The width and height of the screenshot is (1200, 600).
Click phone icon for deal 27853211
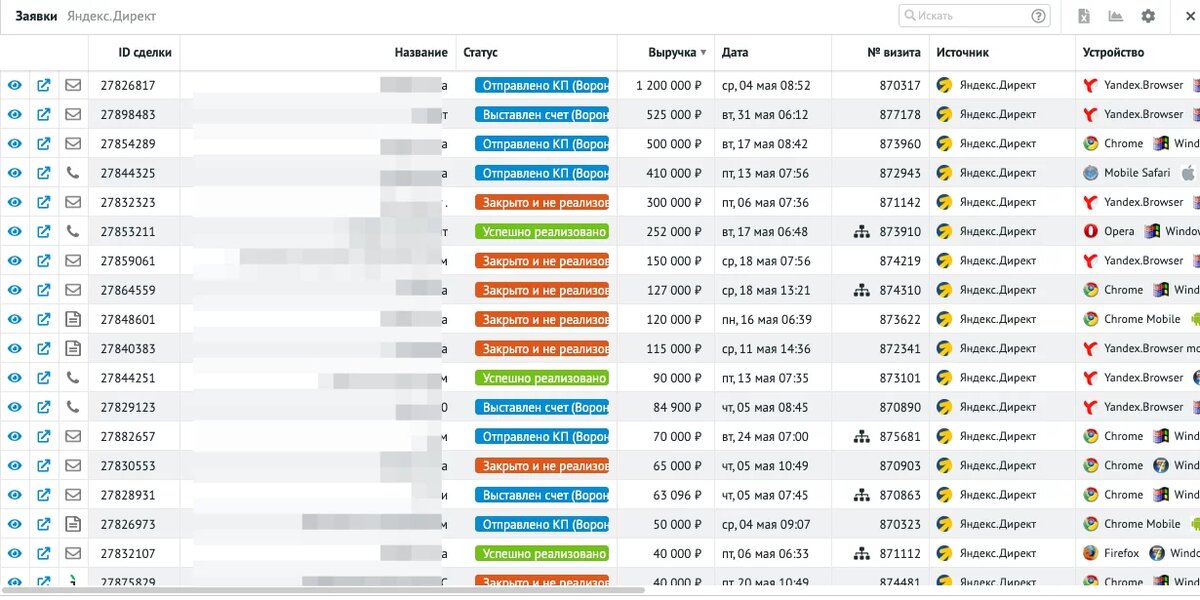(x=73, y=231)
